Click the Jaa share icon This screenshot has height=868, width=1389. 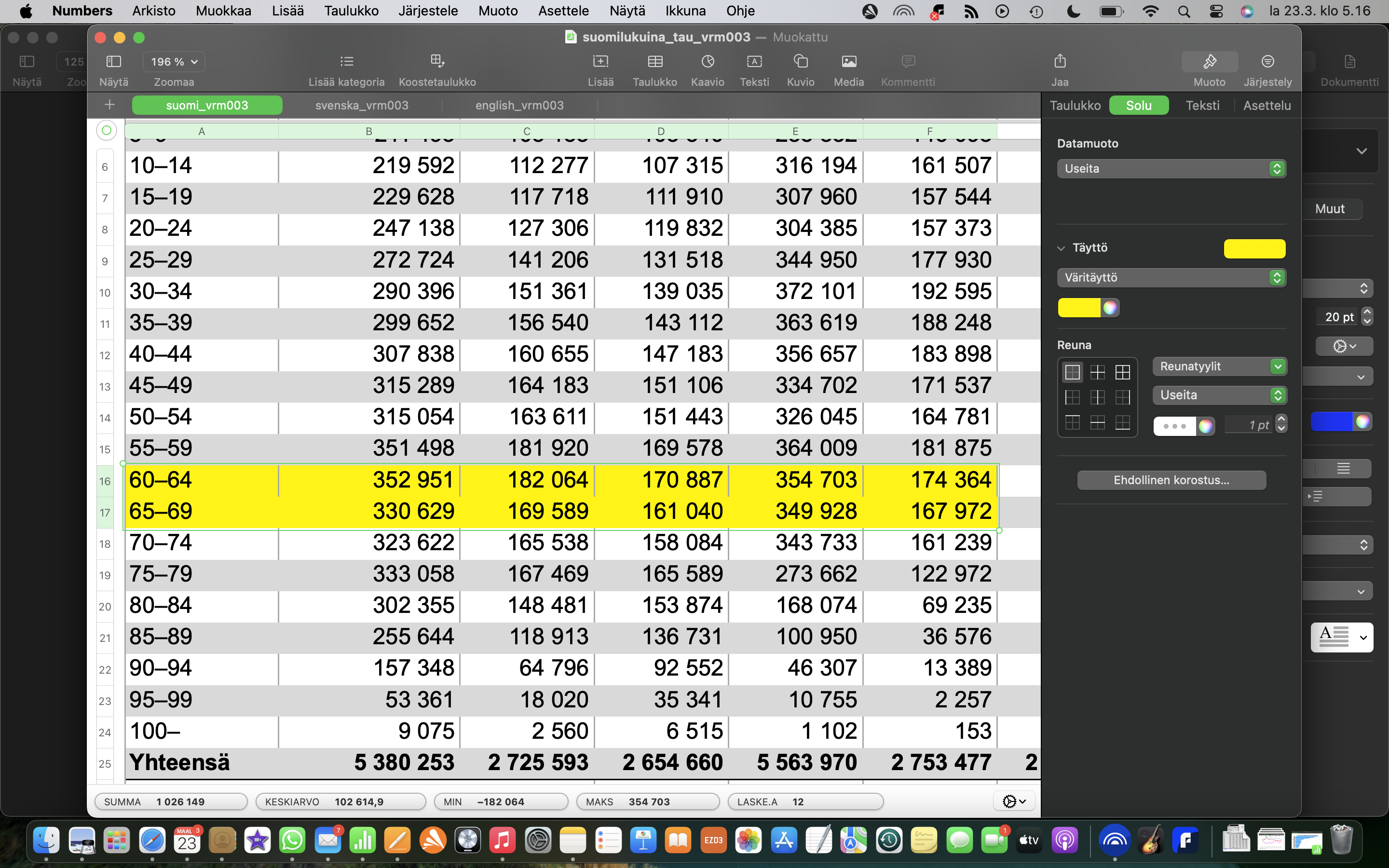pyautogui.click(x=1060, y=61)
